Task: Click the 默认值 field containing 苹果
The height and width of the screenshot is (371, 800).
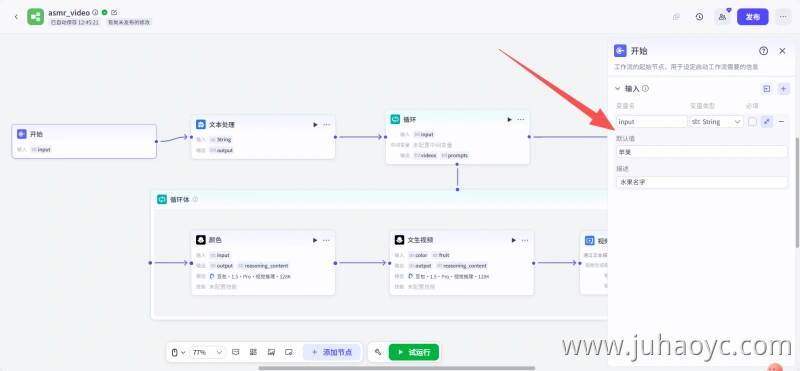Action: [x=702, y=152]
